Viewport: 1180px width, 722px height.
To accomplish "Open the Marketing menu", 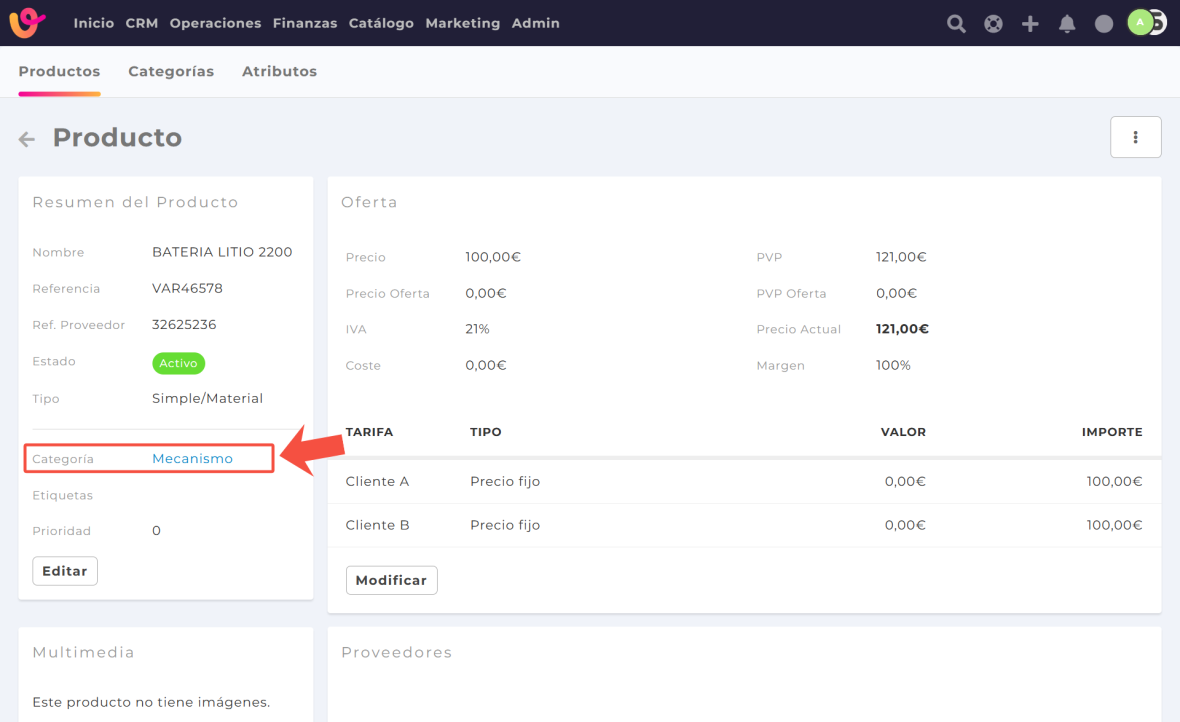I will 462,23.
